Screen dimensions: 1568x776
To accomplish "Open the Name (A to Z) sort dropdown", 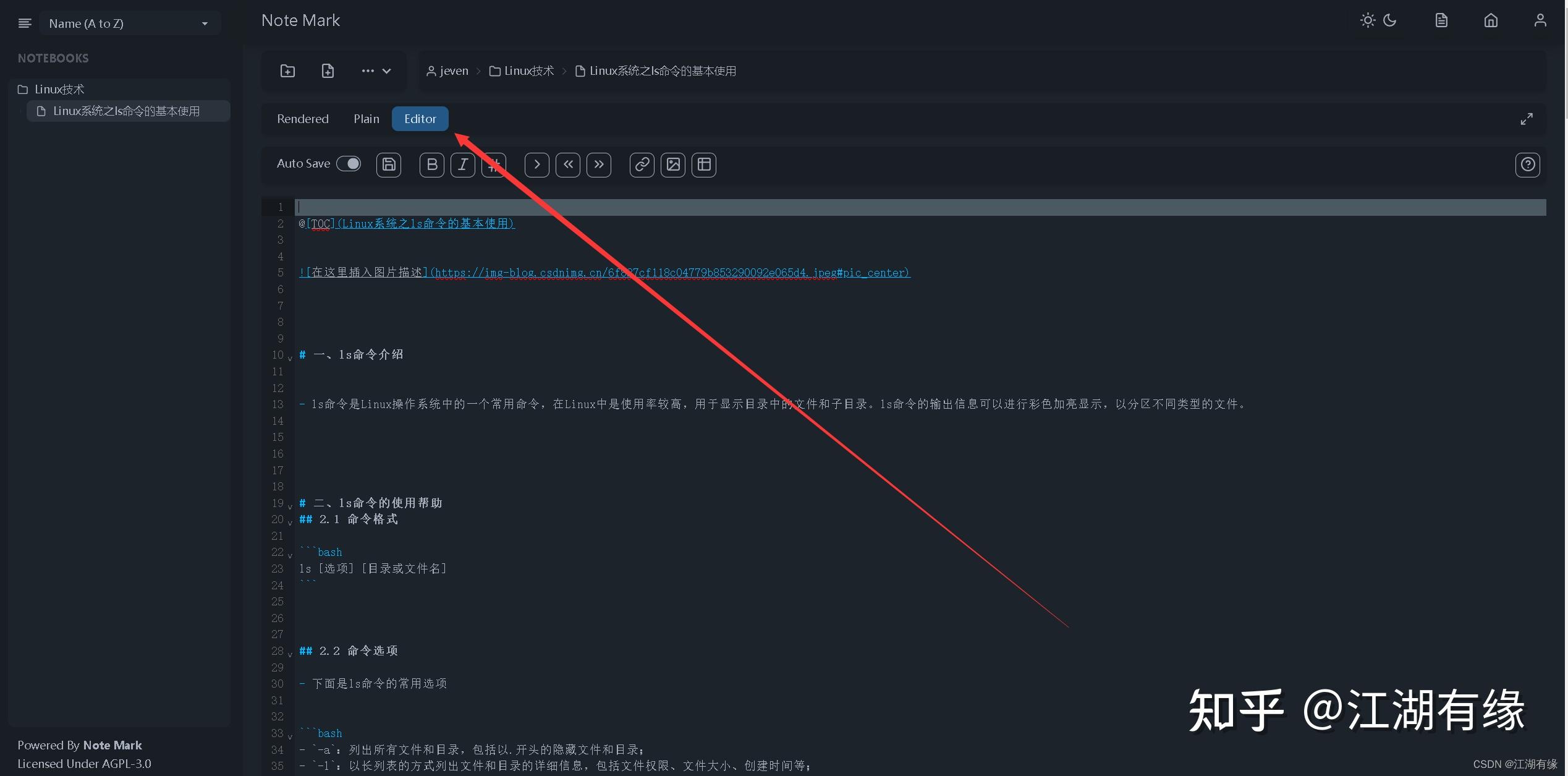I will coord(130,23).
